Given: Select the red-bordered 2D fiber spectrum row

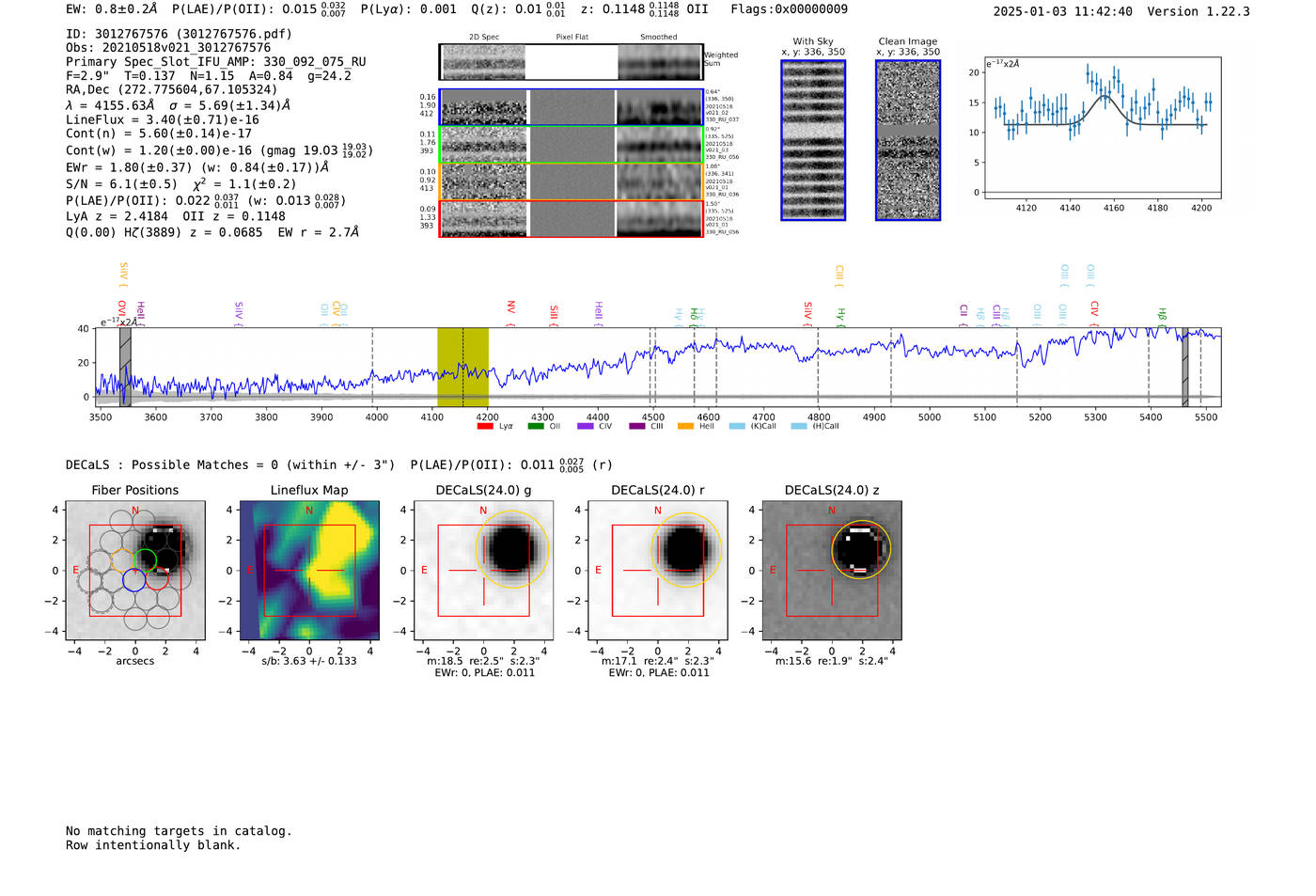Looking at the screenshot, I should coord(571,218).
